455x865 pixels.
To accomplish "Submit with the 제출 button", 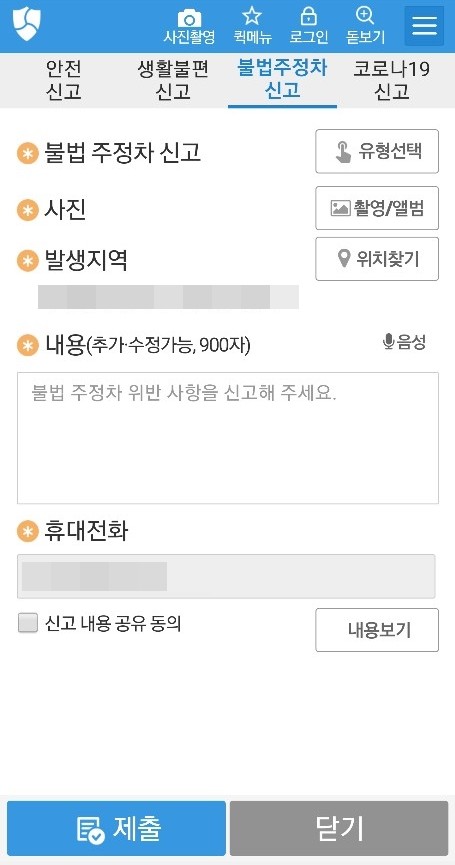I will 116,828.
